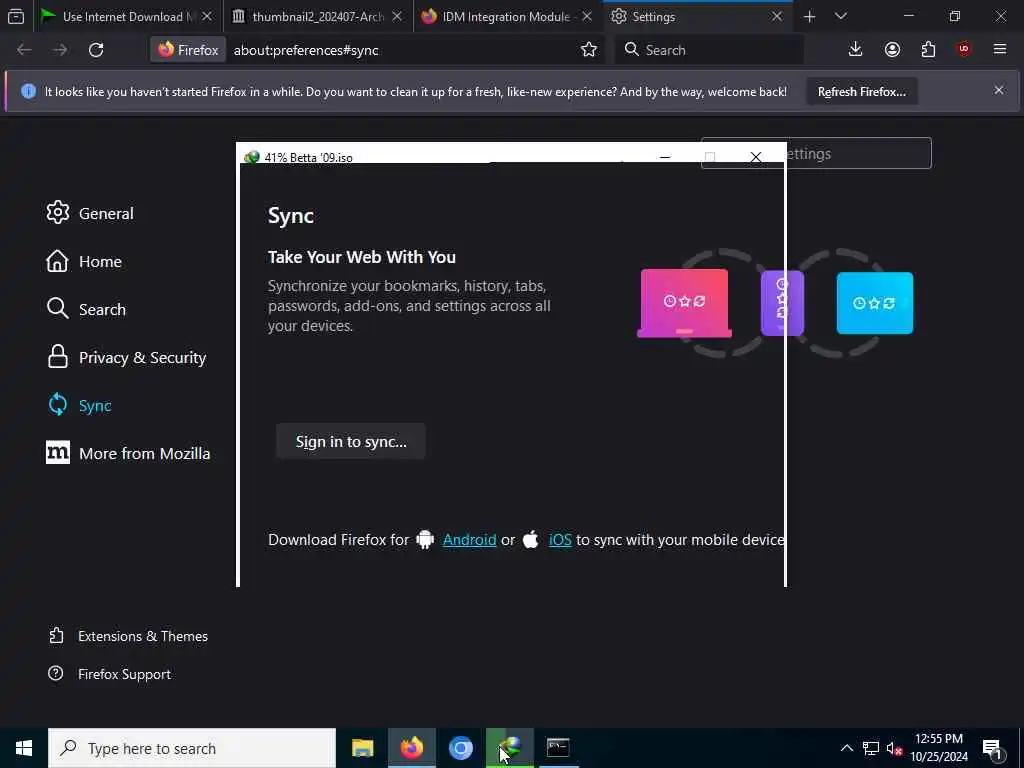1024x768 pixels.
Task: Open the Firefox hamburger menu
Action: click(x=1000, y=50)
